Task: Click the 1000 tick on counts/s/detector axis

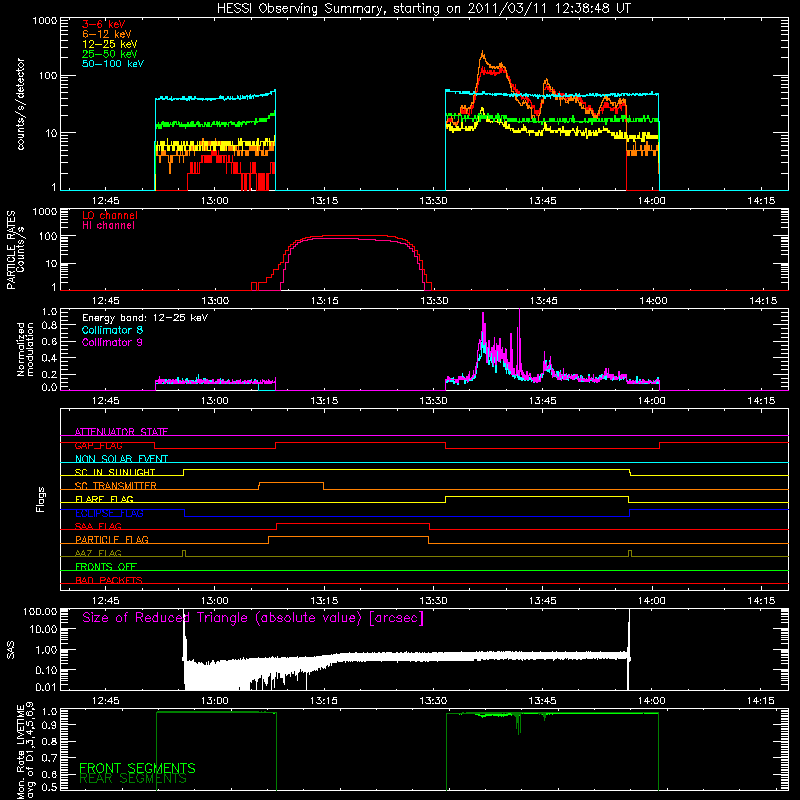Action: coord(44,21)
